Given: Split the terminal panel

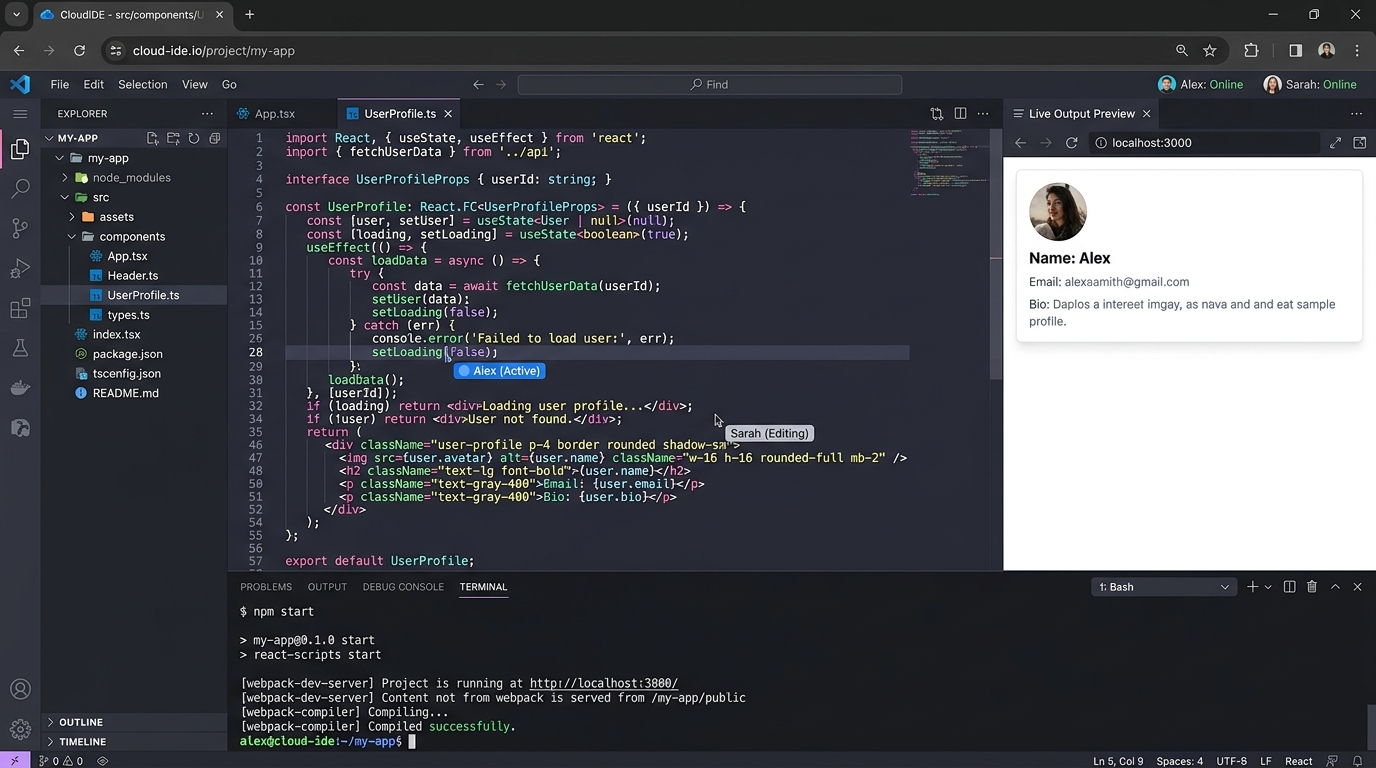Looking at the screenshot, I should coord(1289,587).
